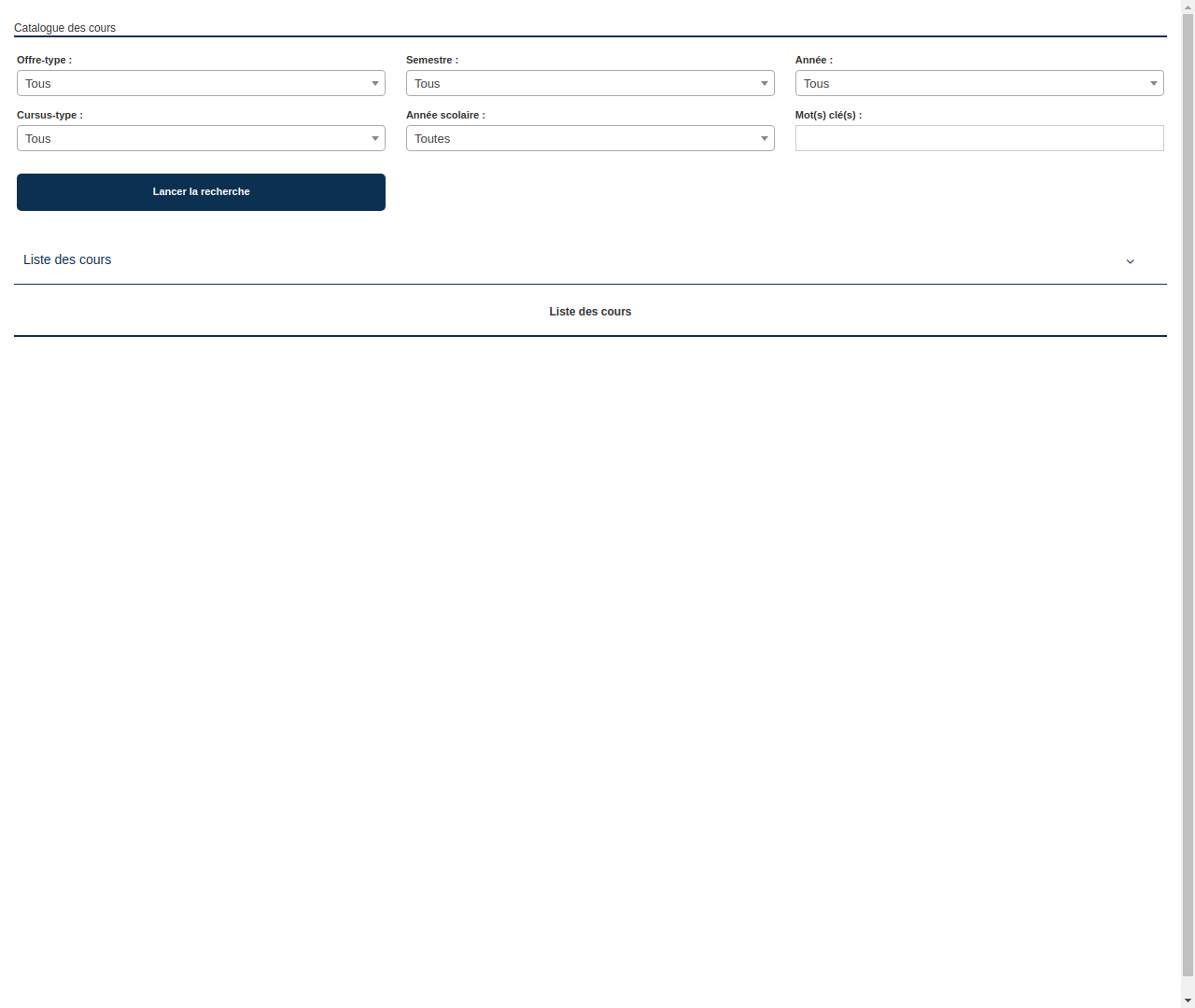Click the Année scolaire dropdown arrow icon

click(x=765, y=138)
